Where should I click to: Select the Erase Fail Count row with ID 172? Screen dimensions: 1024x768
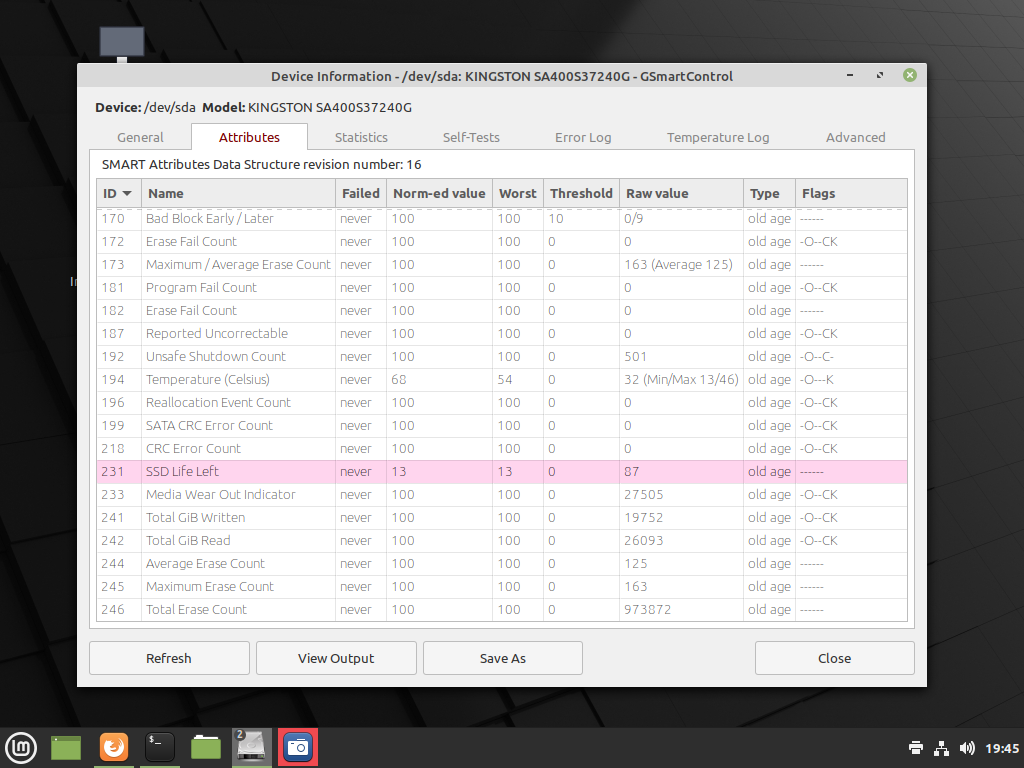pos(502,242)
